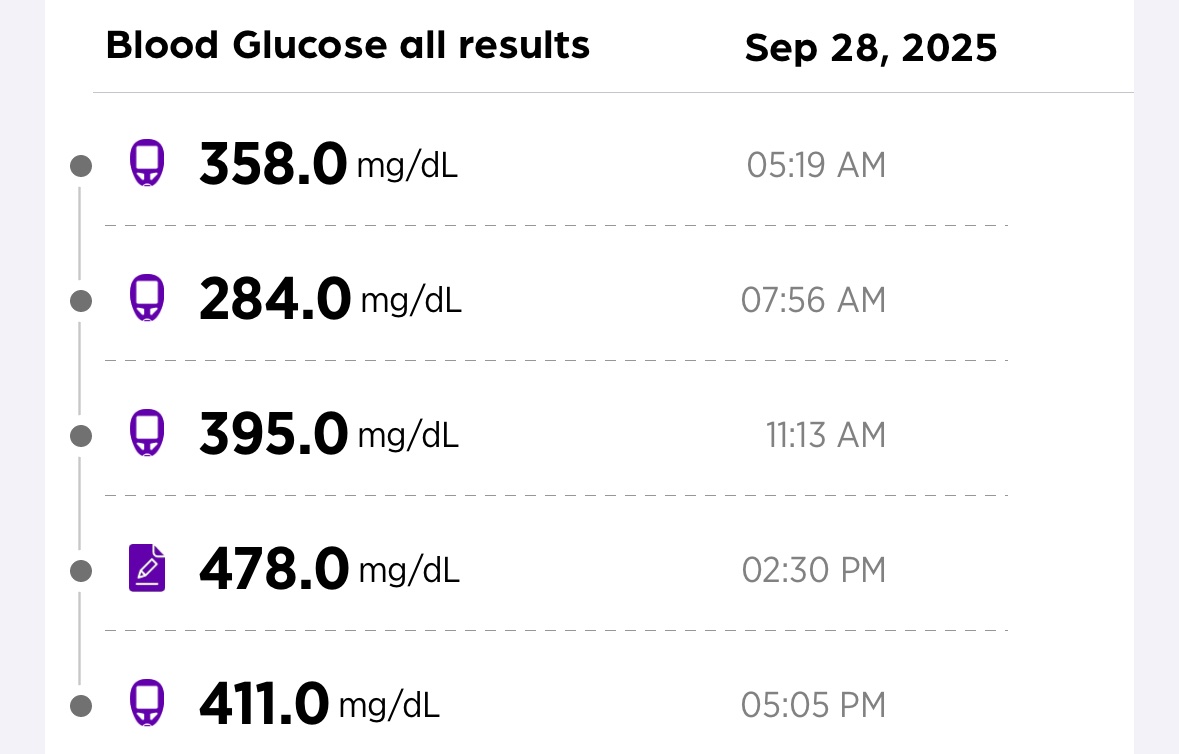1179x754 pixels.
Task: Select the 05:05 PM timeline dot
Action: (x=81, y=706)
